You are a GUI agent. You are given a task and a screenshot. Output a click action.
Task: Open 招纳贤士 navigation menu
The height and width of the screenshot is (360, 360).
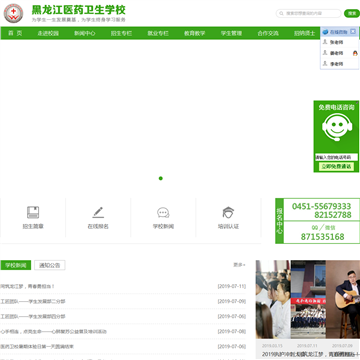click(x=304, y=33)
